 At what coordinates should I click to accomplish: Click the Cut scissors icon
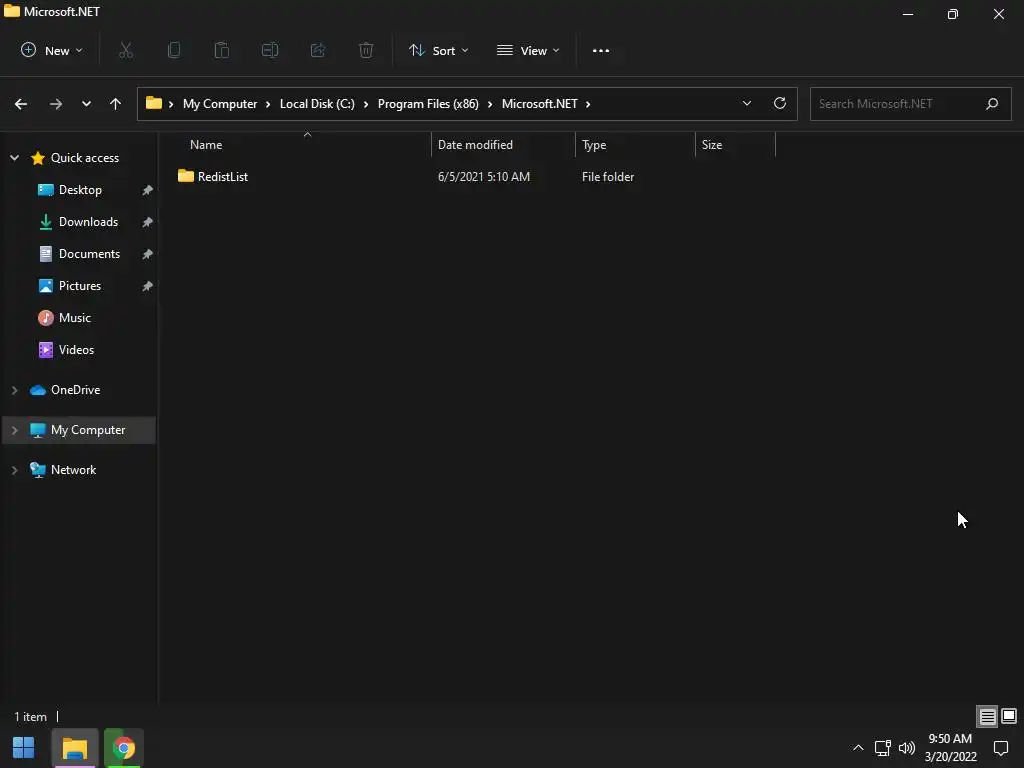pyautogui.click(x=126, y=50)
